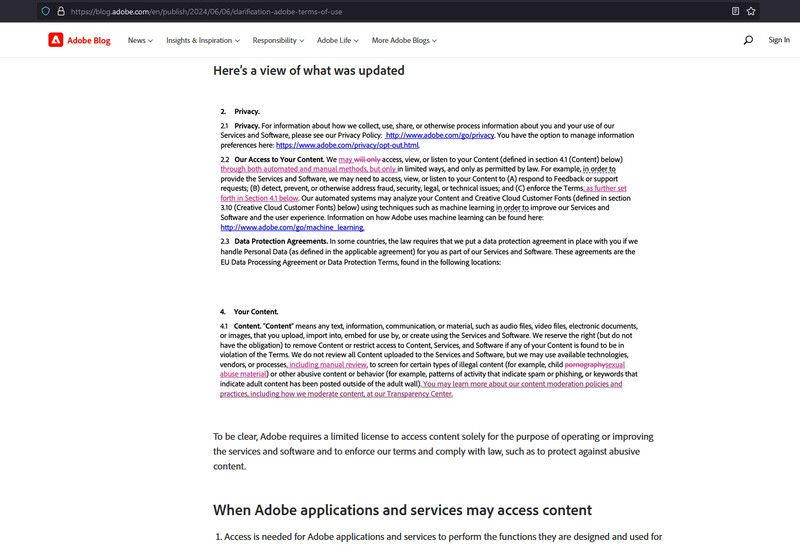Open the machine_learning link
This screenshot has width=800, height=546.
coord(292,227)
